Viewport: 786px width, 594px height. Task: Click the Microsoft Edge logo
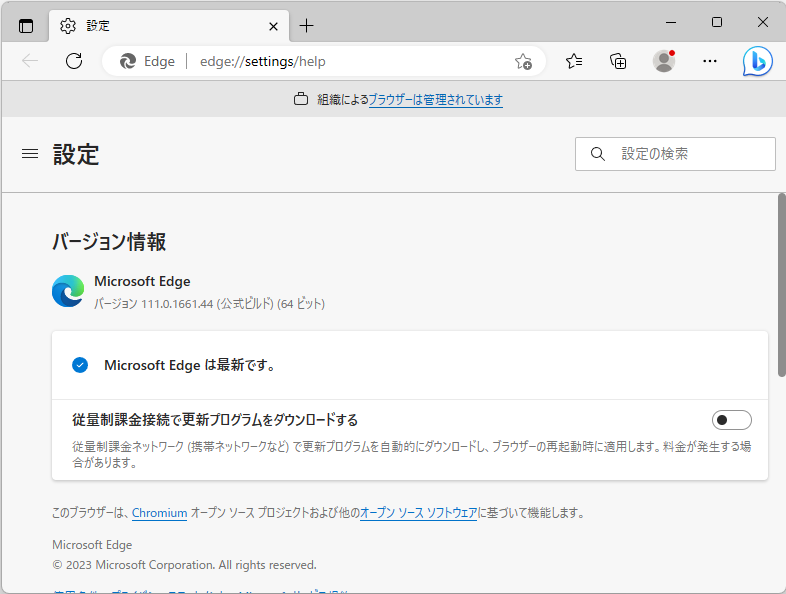[68, 291]
